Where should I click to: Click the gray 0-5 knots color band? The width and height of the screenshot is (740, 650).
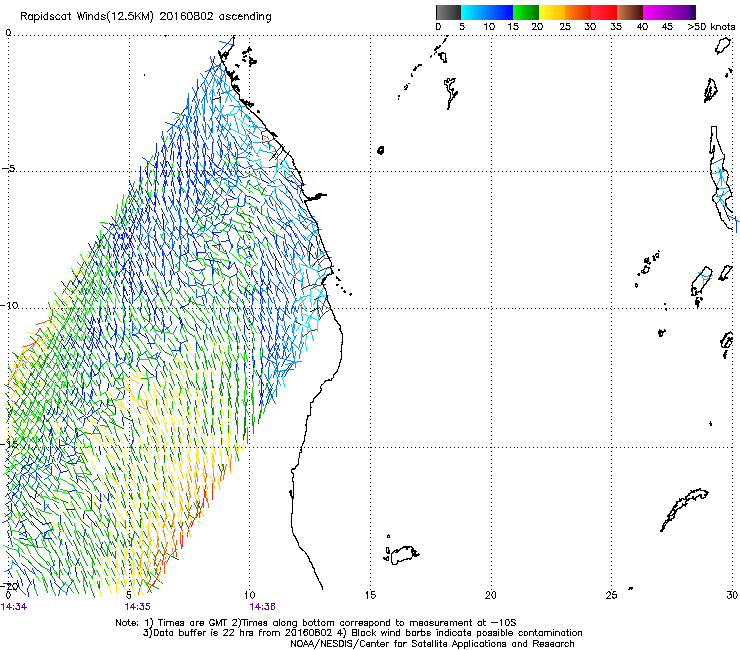448,12
